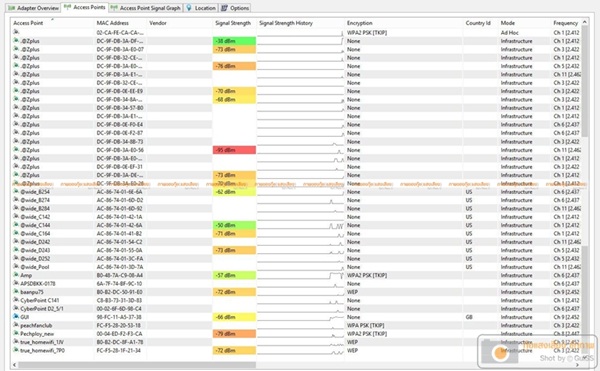Open the Access Point Signal Graph tab
Viewport: 600px width, 371px height.
[x=146, y=8]
